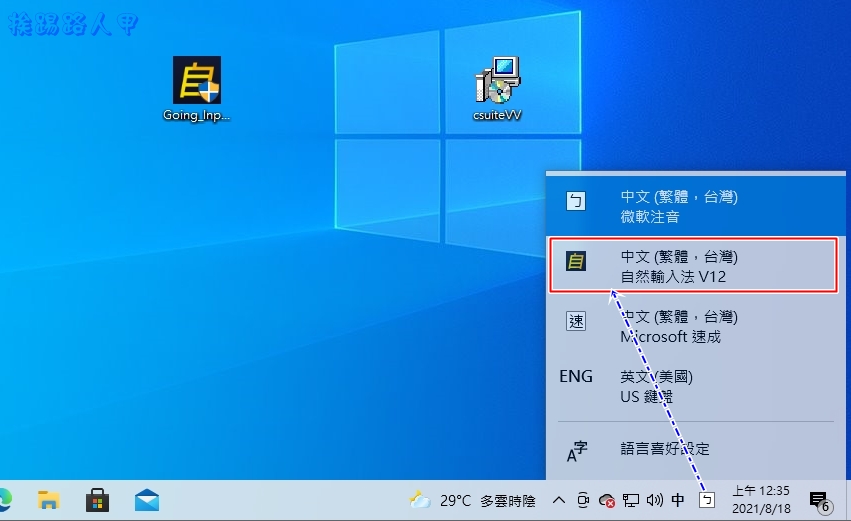Click the Microsoft Edge taskbar icon
The image size is (851, 521).
coord(4,500)
